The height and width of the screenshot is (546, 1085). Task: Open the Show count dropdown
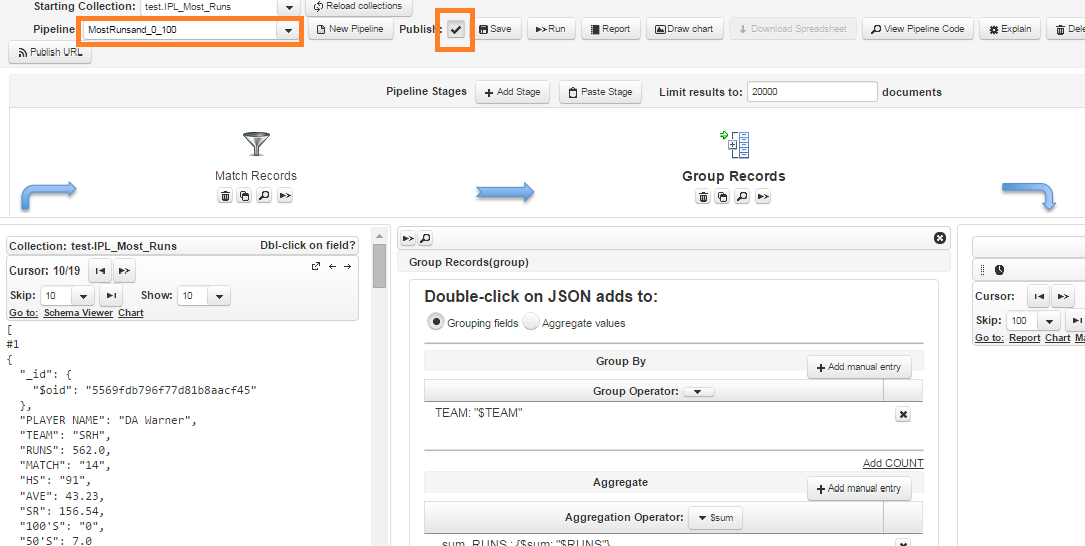(x=219, y=296)
